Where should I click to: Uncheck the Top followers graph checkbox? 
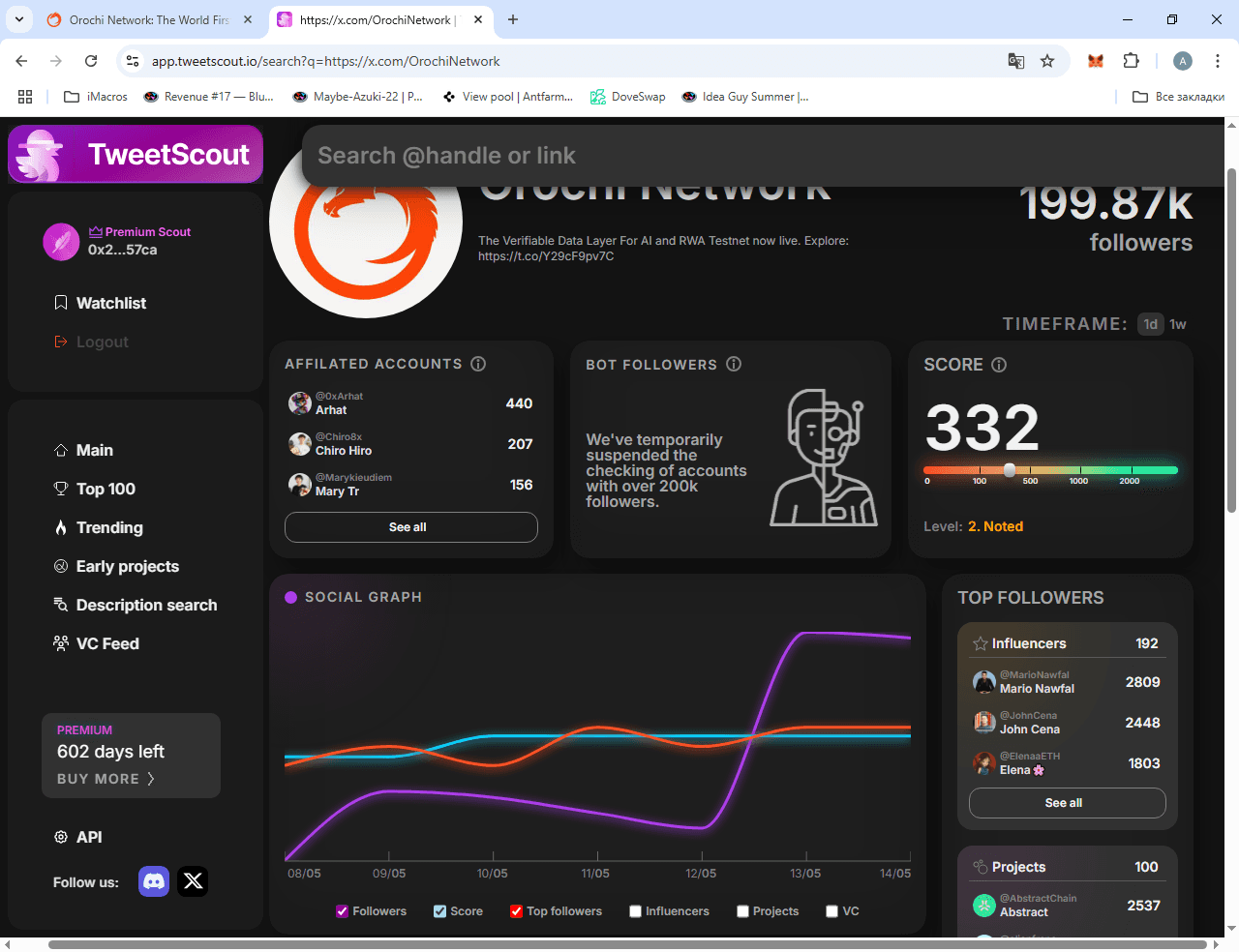click(516, 911)
